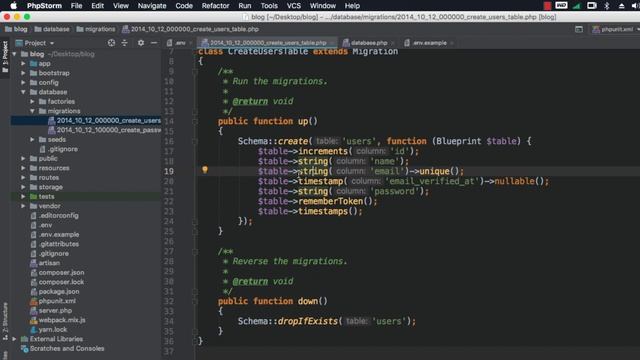Select the tests folder in the tree
640x360 pixels.
tap(42, 196)
